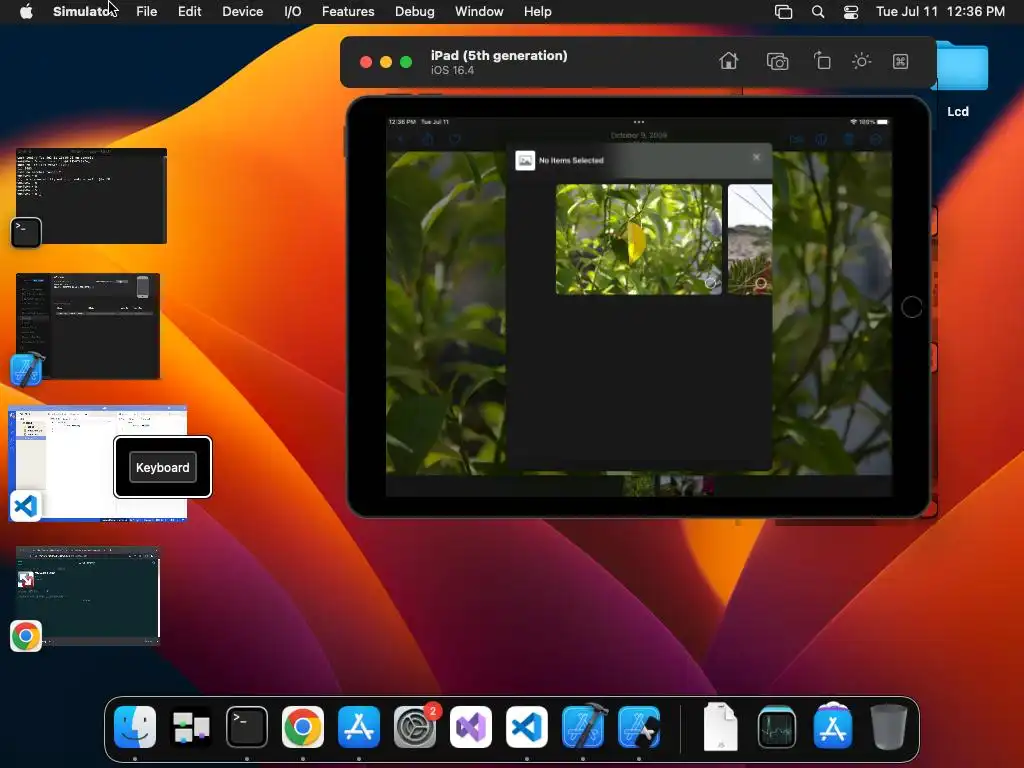The image size is (1024, 768).
Task: Open the Edit menu
Action: 189,12
